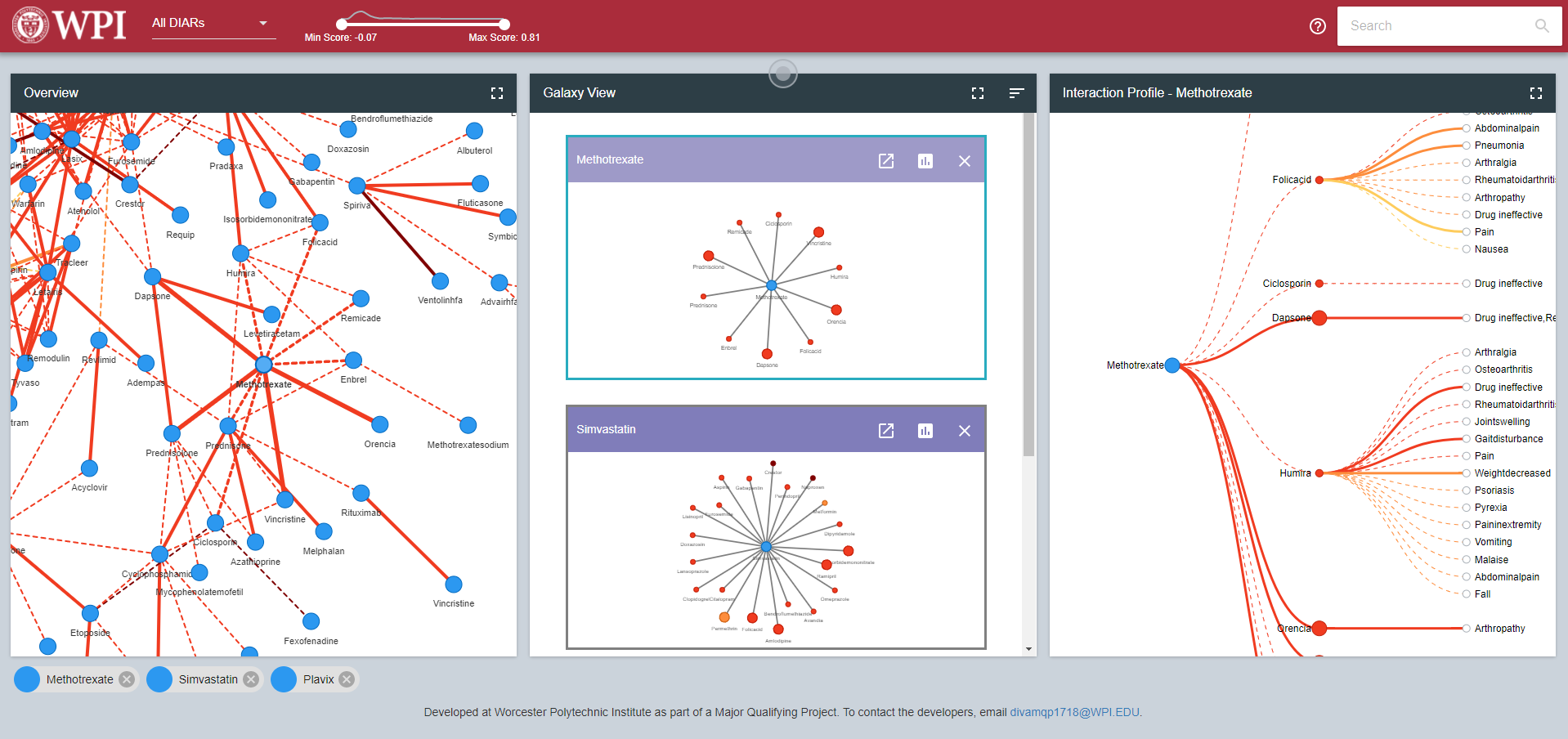Screen dimensions: 1568x739
Task: Click the circular drag handle above Galaxy View
Action: click(782, 74)
